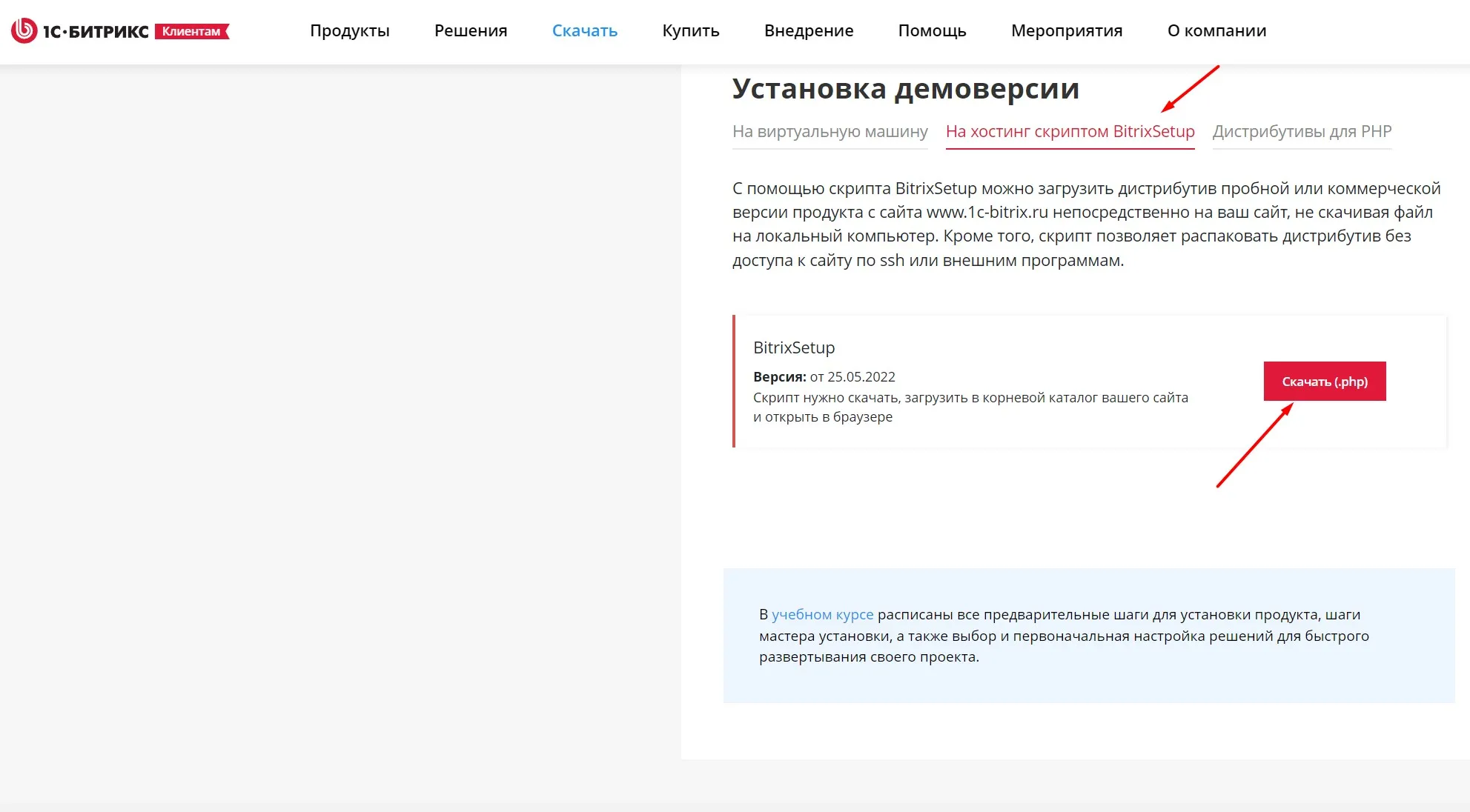Click the Установка демоверсии heading
This screenshot has width=1470, height=812.
click(x=906, y=88)
